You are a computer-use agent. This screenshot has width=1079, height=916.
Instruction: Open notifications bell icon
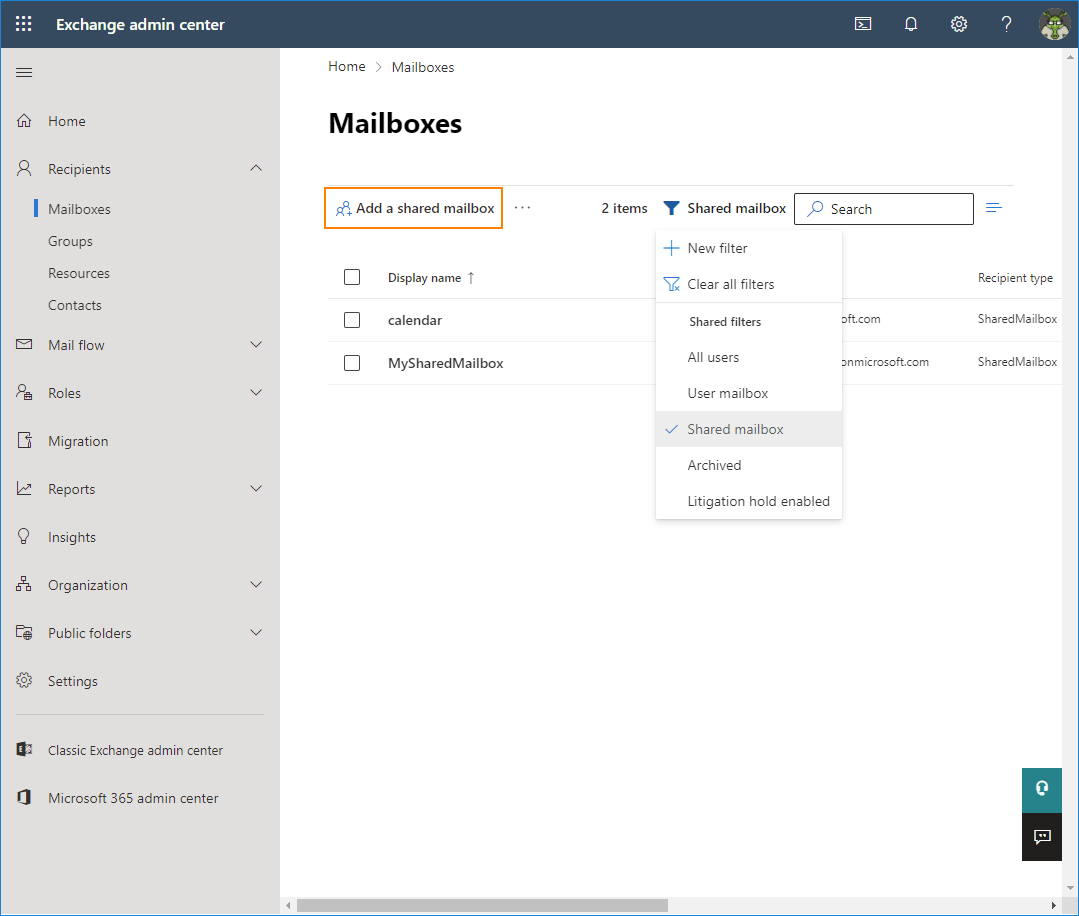pos(911,24)
